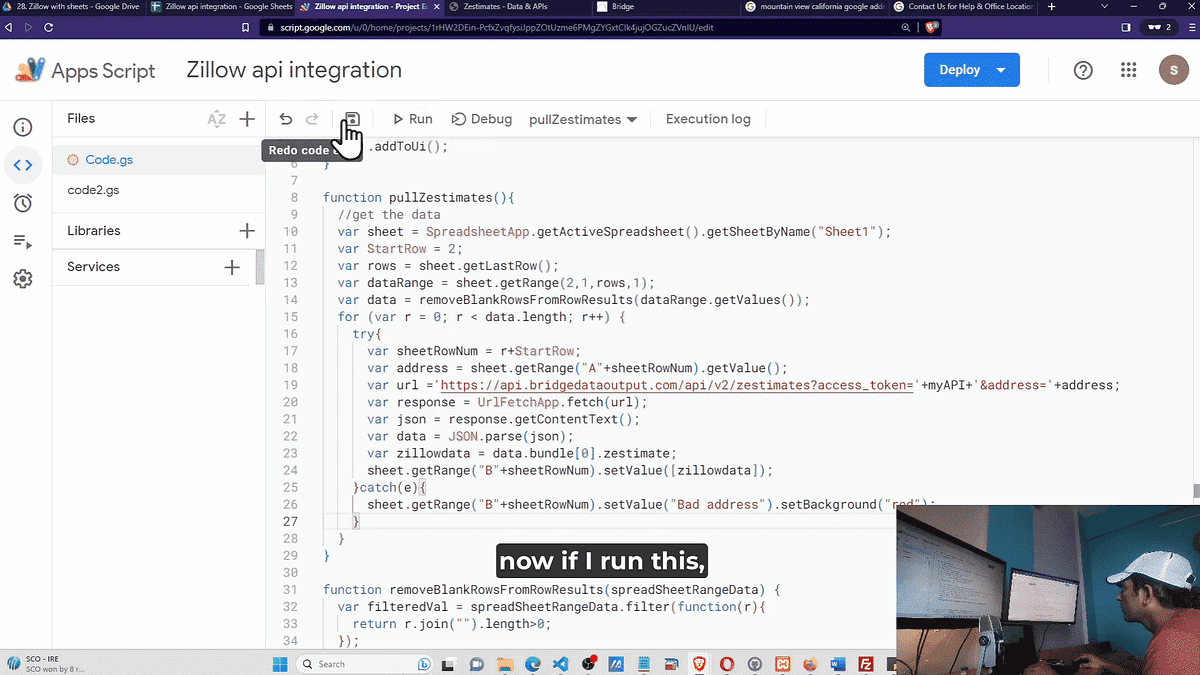Open the Google apps grid
This screenshot has height=675, width=1200.
pos(1129,70)
